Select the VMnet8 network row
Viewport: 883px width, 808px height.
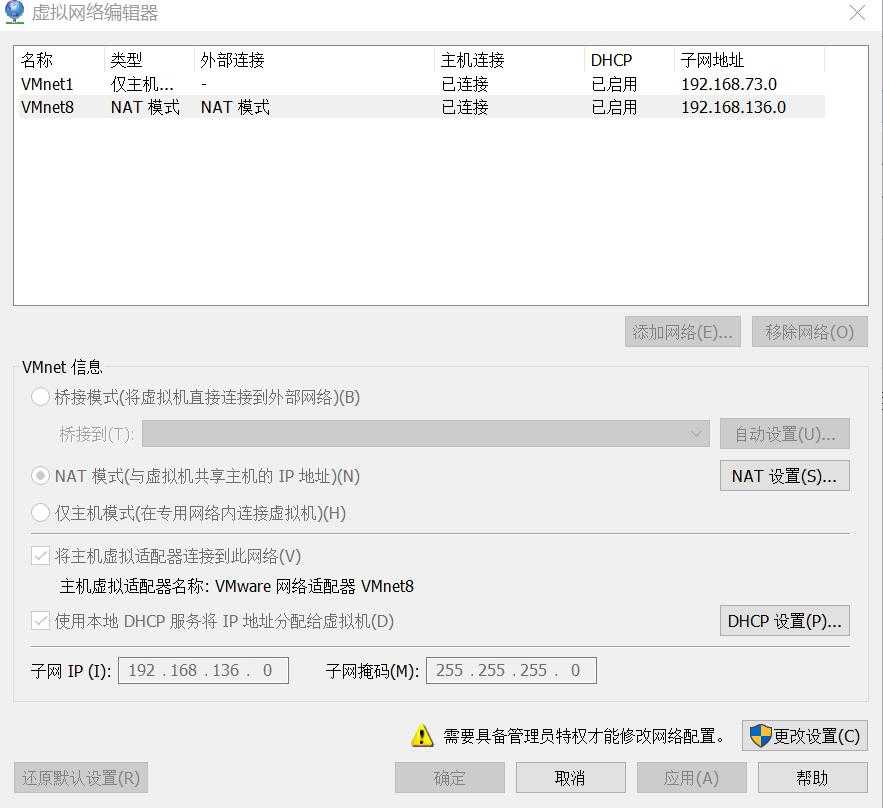422,107
